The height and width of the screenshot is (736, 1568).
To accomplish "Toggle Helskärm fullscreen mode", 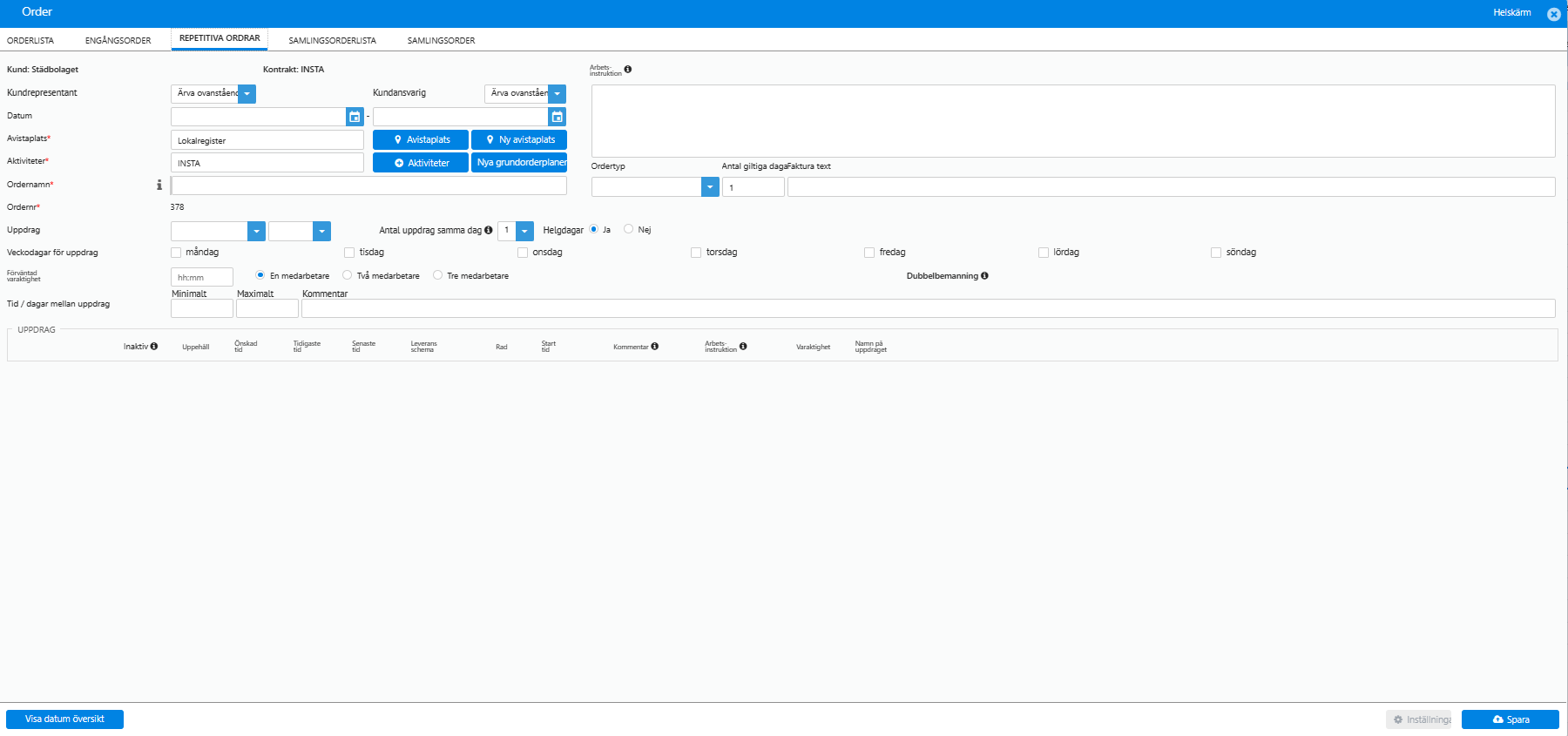I will (1512, 13).
